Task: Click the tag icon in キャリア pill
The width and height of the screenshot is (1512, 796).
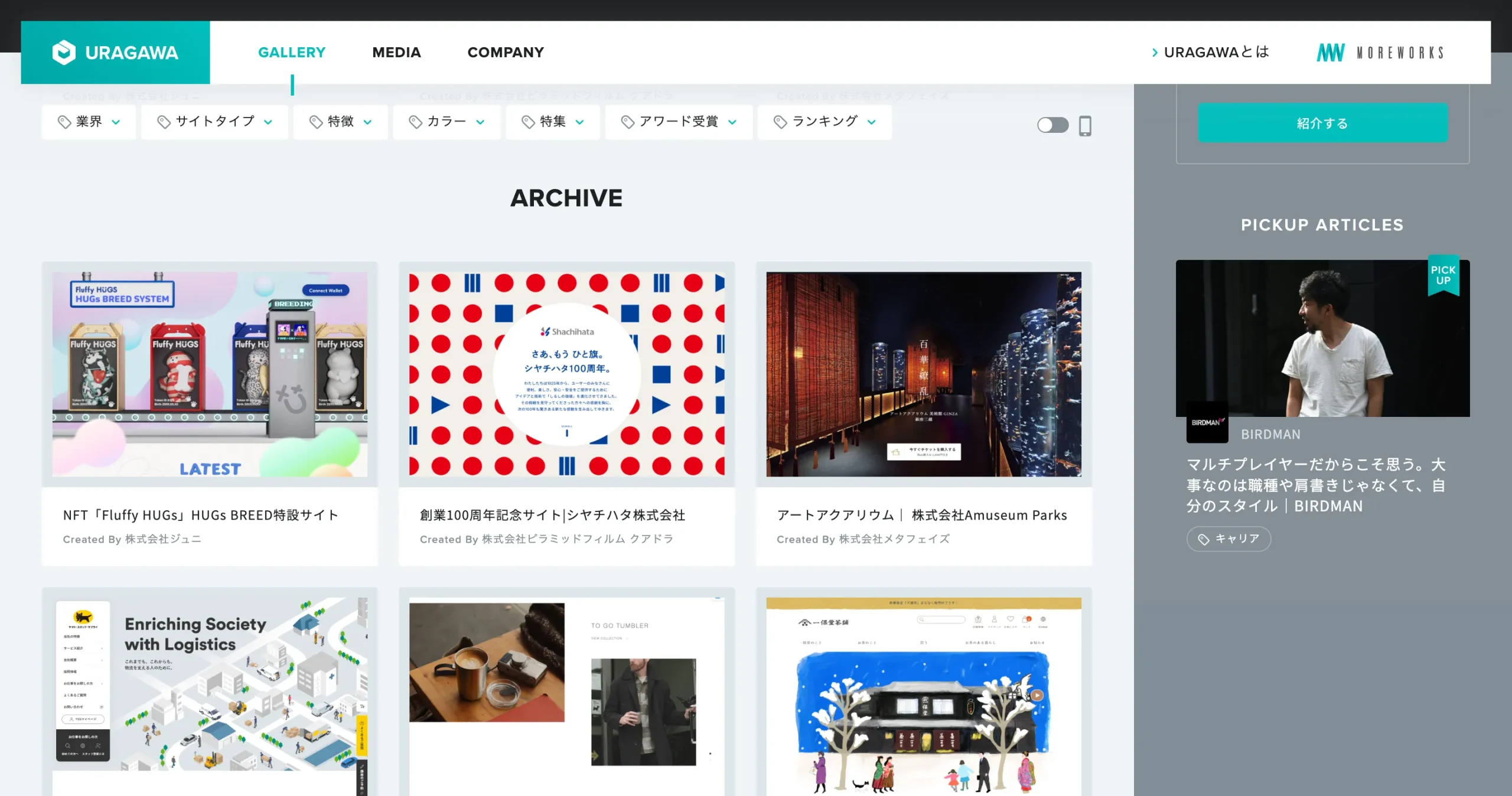Action: [1203, 539]
